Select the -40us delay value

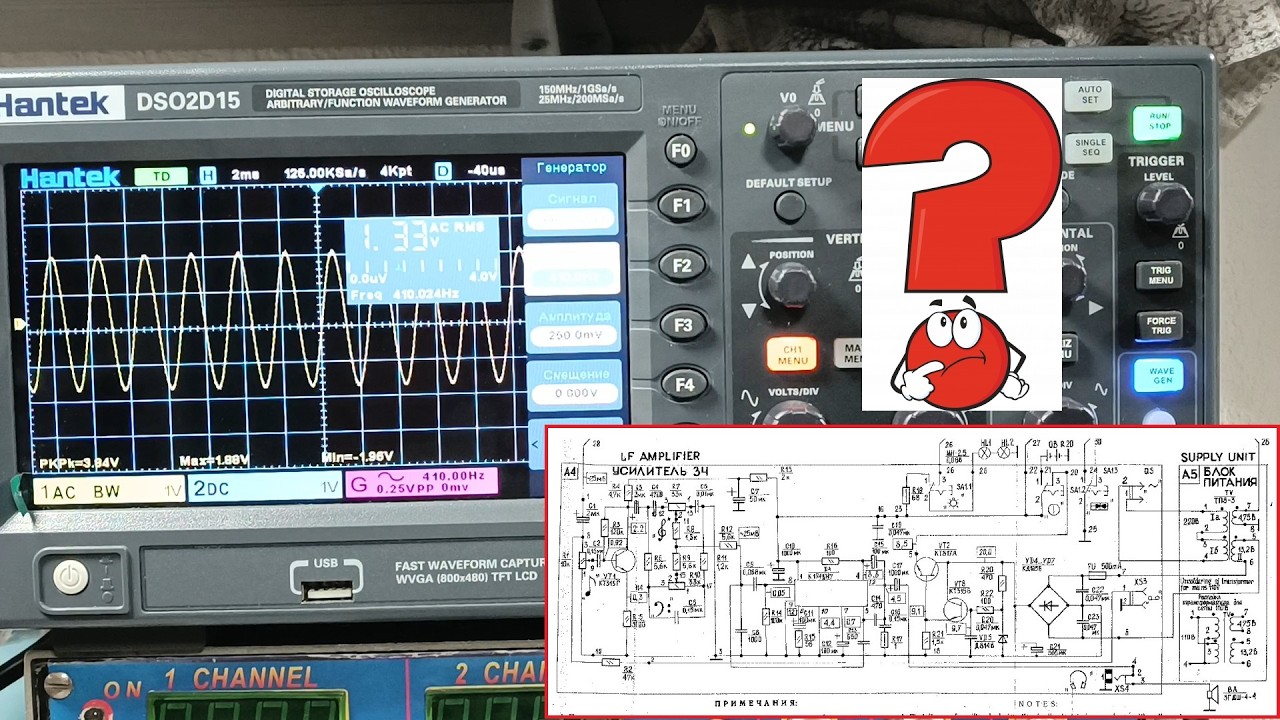point(484,170)
